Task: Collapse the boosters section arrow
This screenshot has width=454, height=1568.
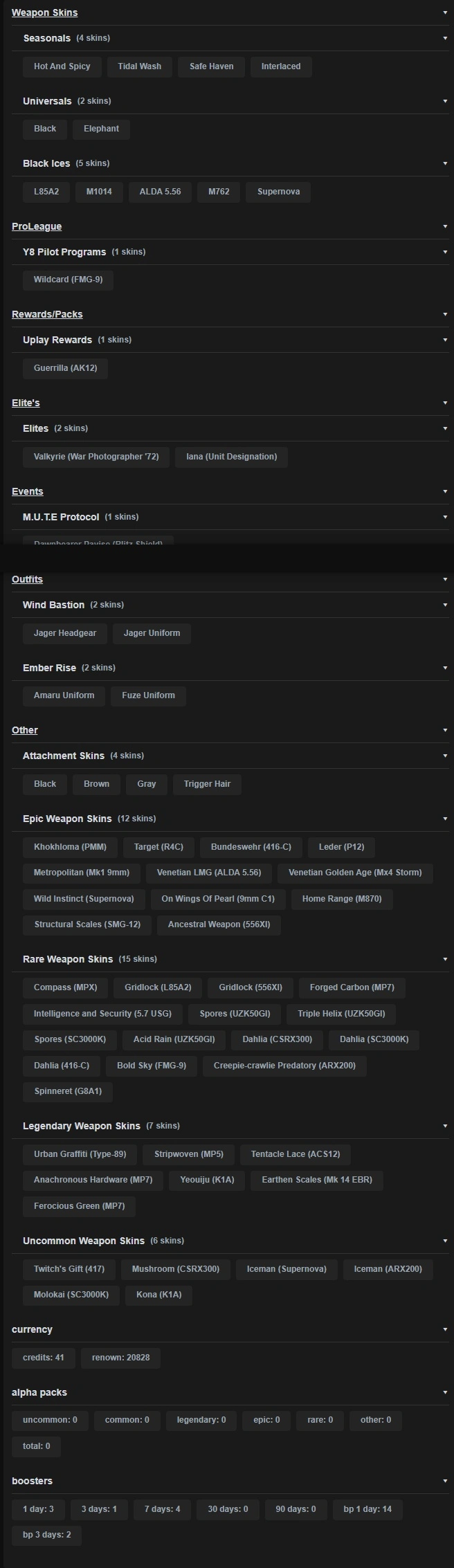Action: click(x=445, y=1481)
